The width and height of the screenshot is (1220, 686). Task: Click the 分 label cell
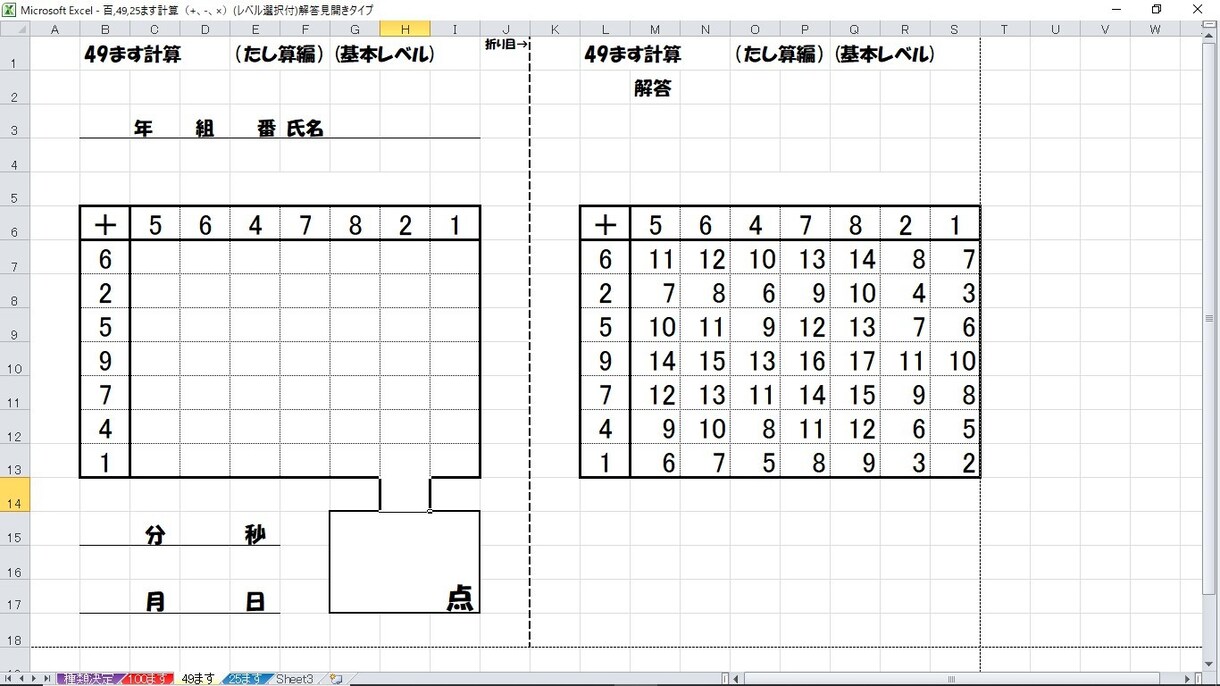point(155,535)
